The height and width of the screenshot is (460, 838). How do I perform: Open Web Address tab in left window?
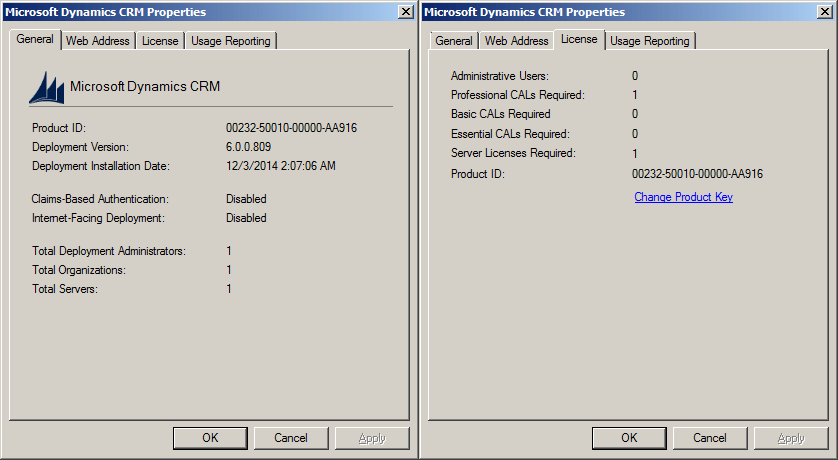(x=98, y=41)
